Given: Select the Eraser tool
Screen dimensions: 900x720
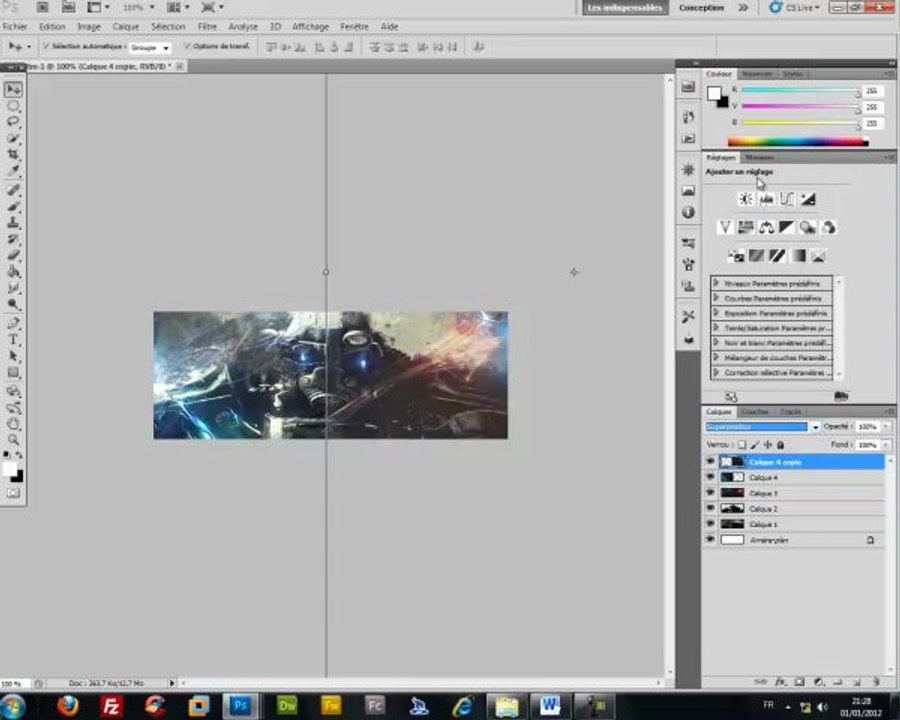Looking at the screenshot, I should pos(13,255).
